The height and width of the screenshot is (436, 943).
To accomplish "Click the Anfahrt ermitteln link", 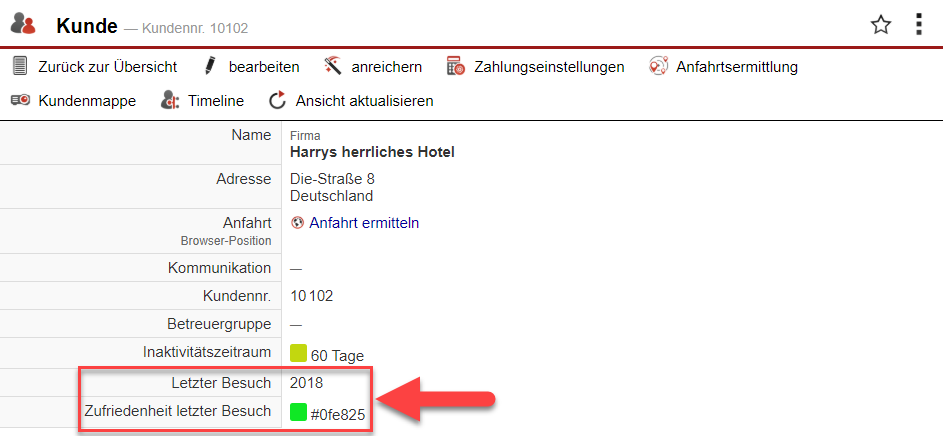I will point(364,223).
